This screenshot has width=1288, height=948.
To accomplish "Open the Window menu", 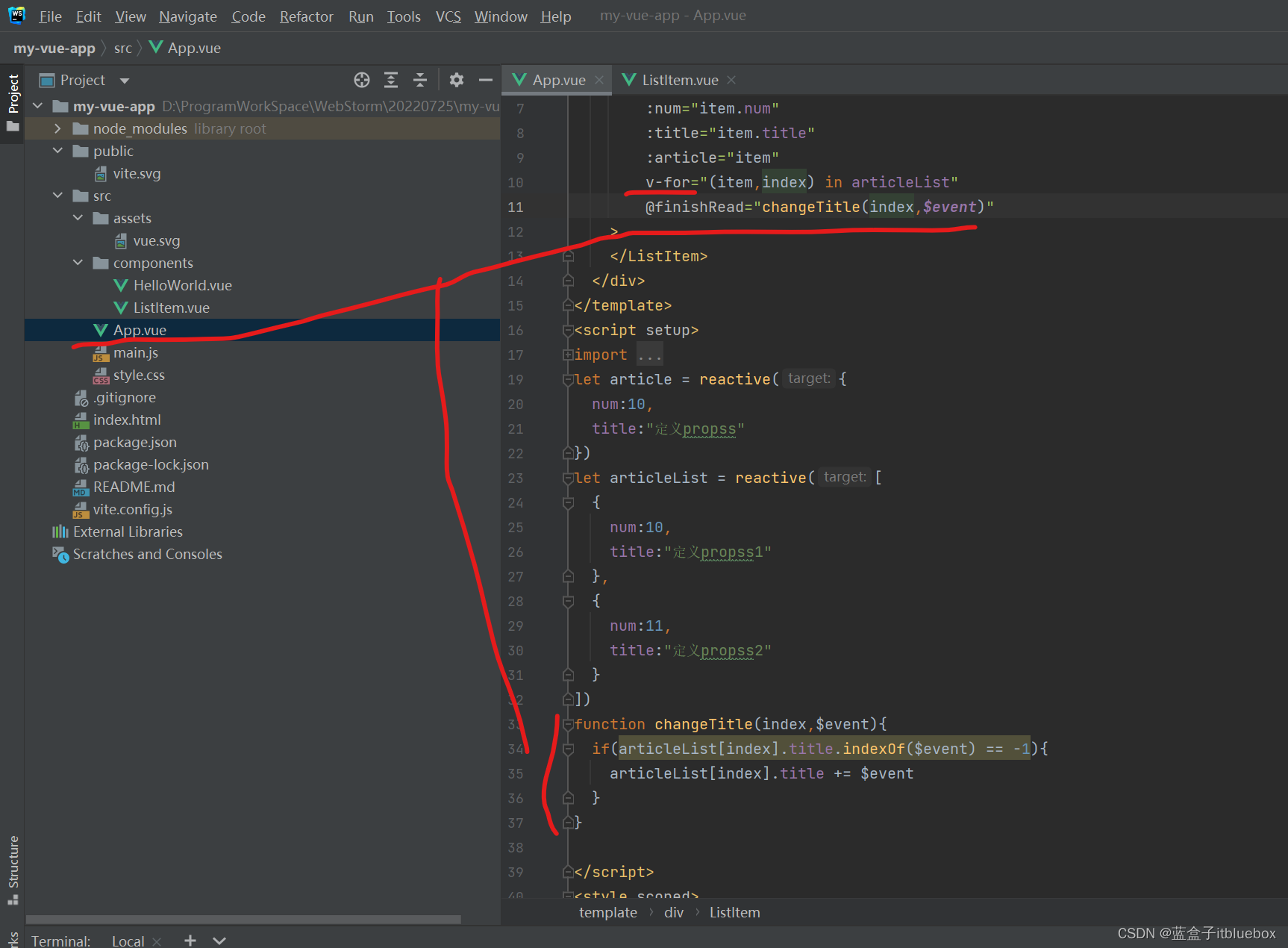I will coord(501,16).
